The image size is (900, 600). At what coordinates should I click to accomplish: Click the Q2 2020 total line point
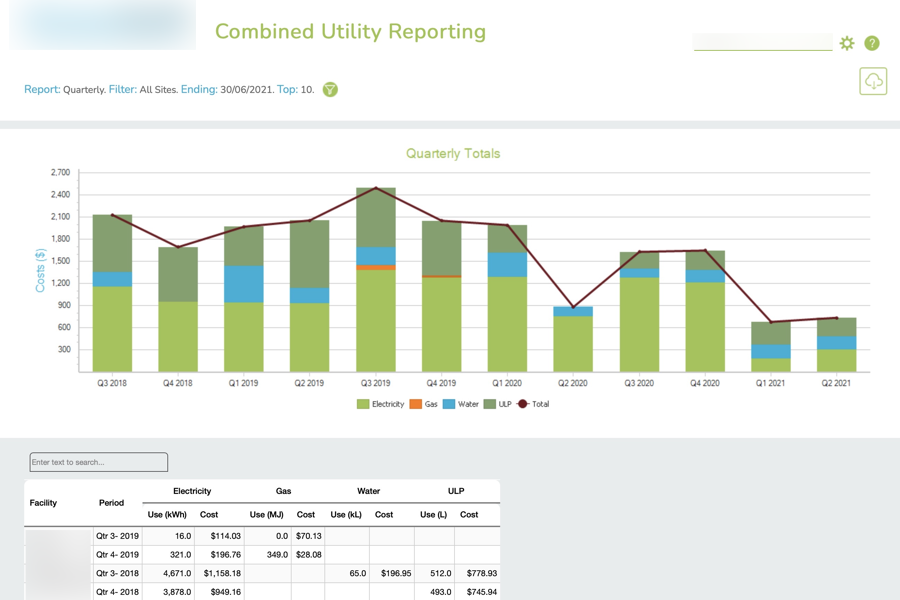573,307
